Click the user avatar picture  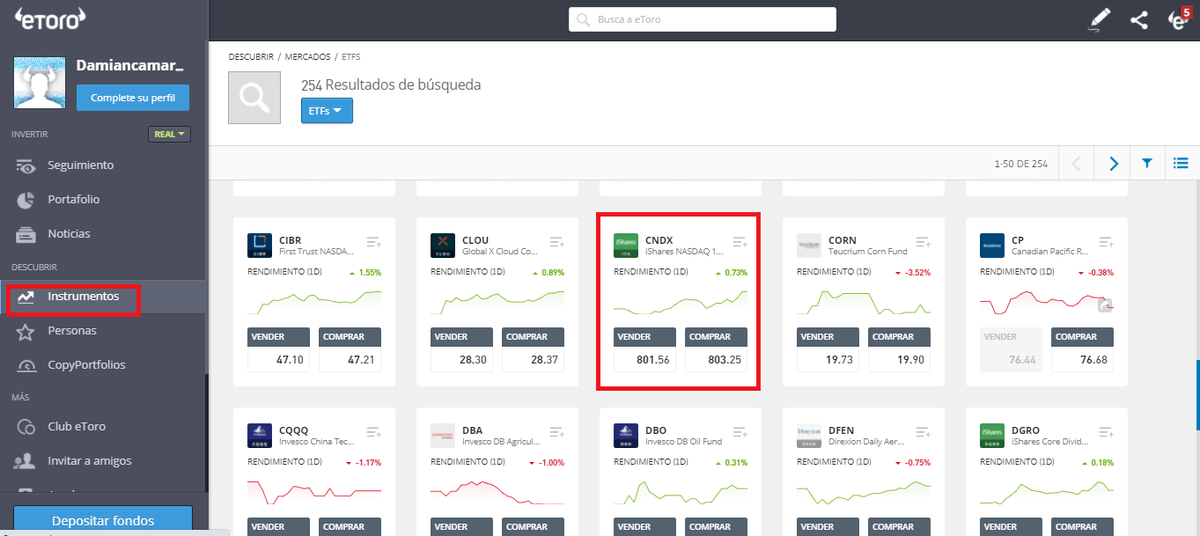(x=39, y=83)
